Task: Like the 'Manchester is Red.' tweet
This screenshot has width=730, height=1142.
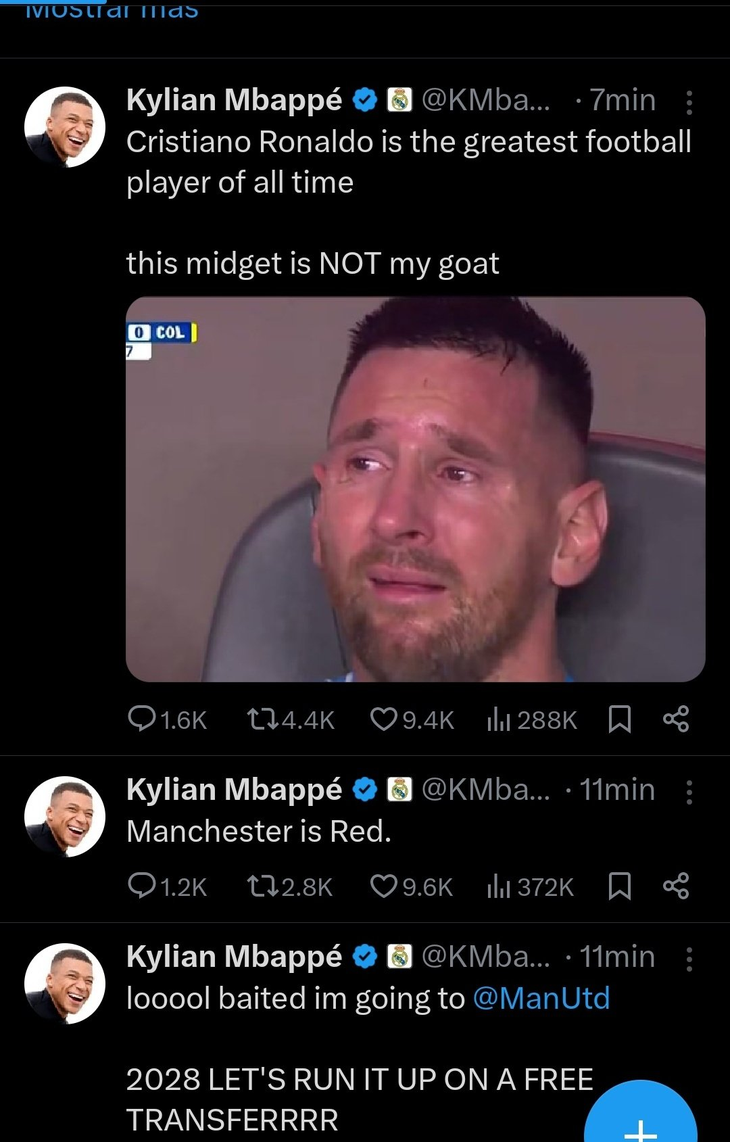Action: point(383,886)
